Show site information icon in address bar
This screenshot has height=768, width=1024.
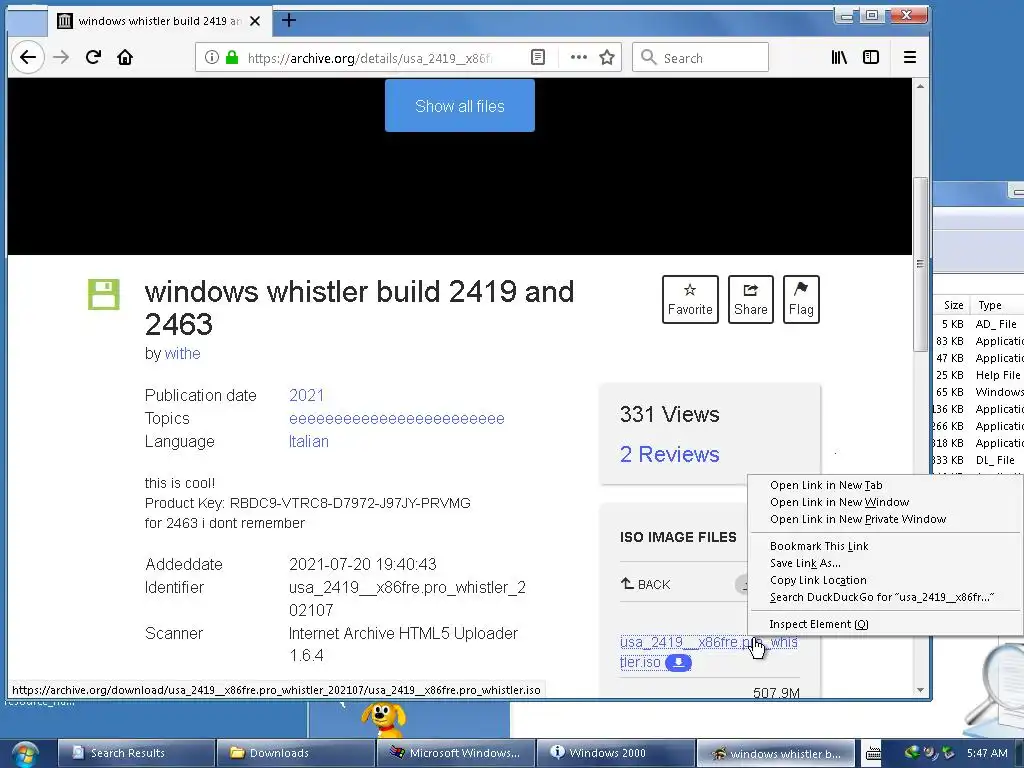point(212,57)
